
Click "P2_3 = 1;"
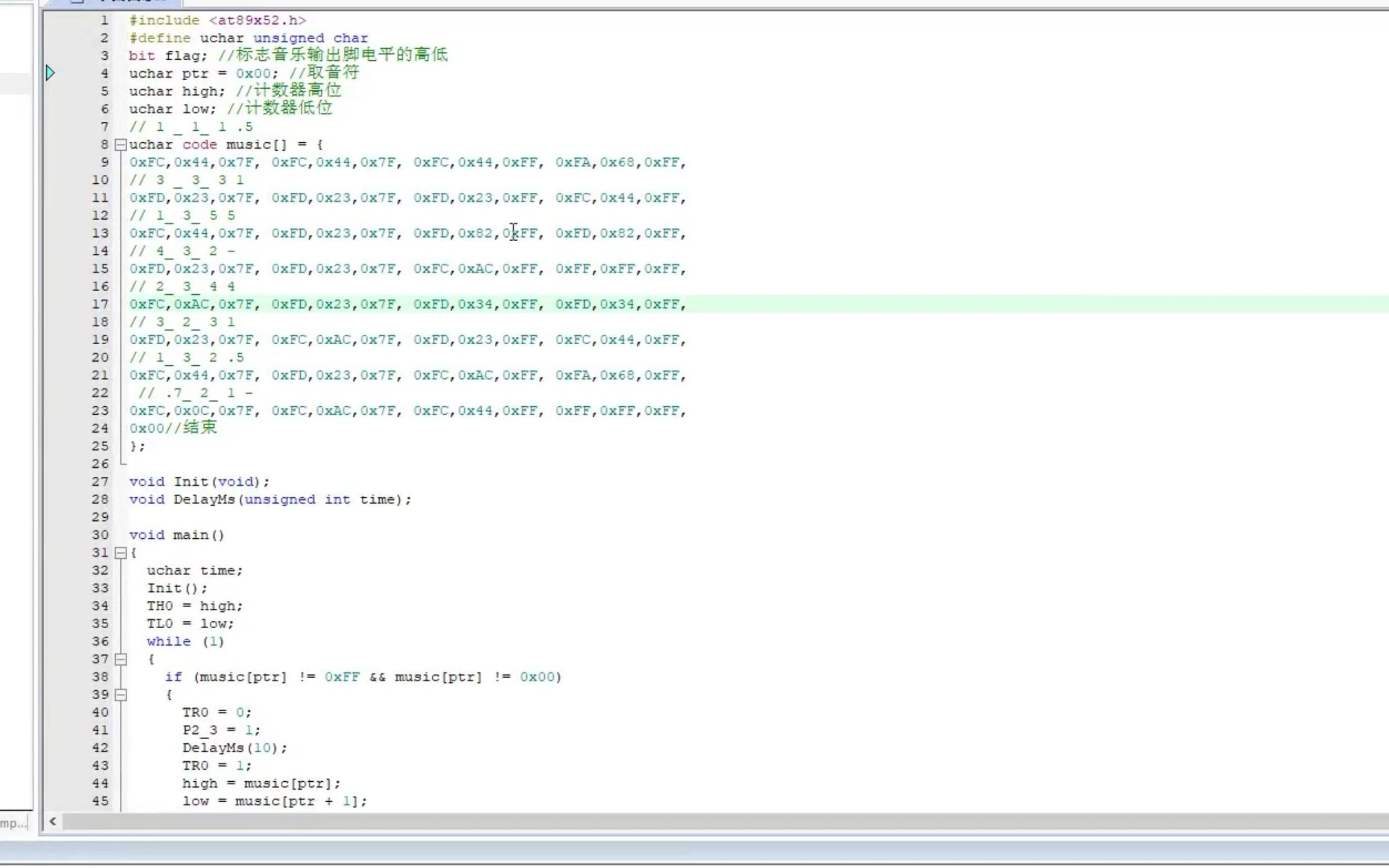point(221,731)
